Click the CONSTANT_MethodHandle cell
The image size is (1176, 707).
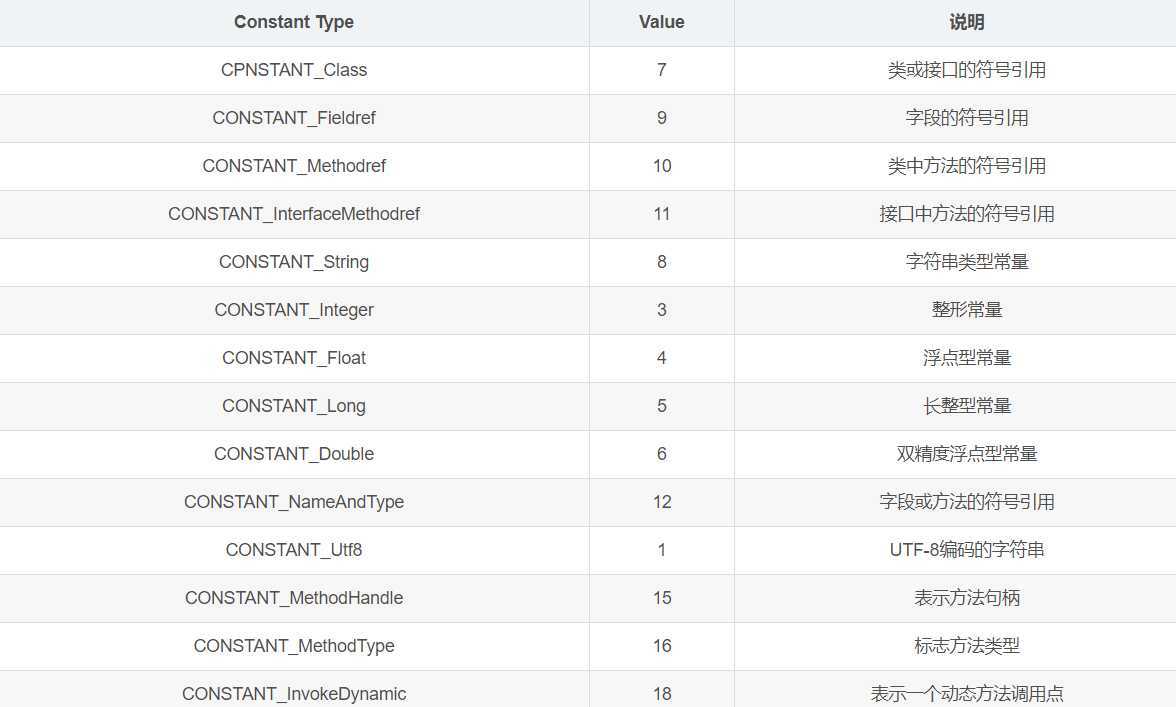294,598
